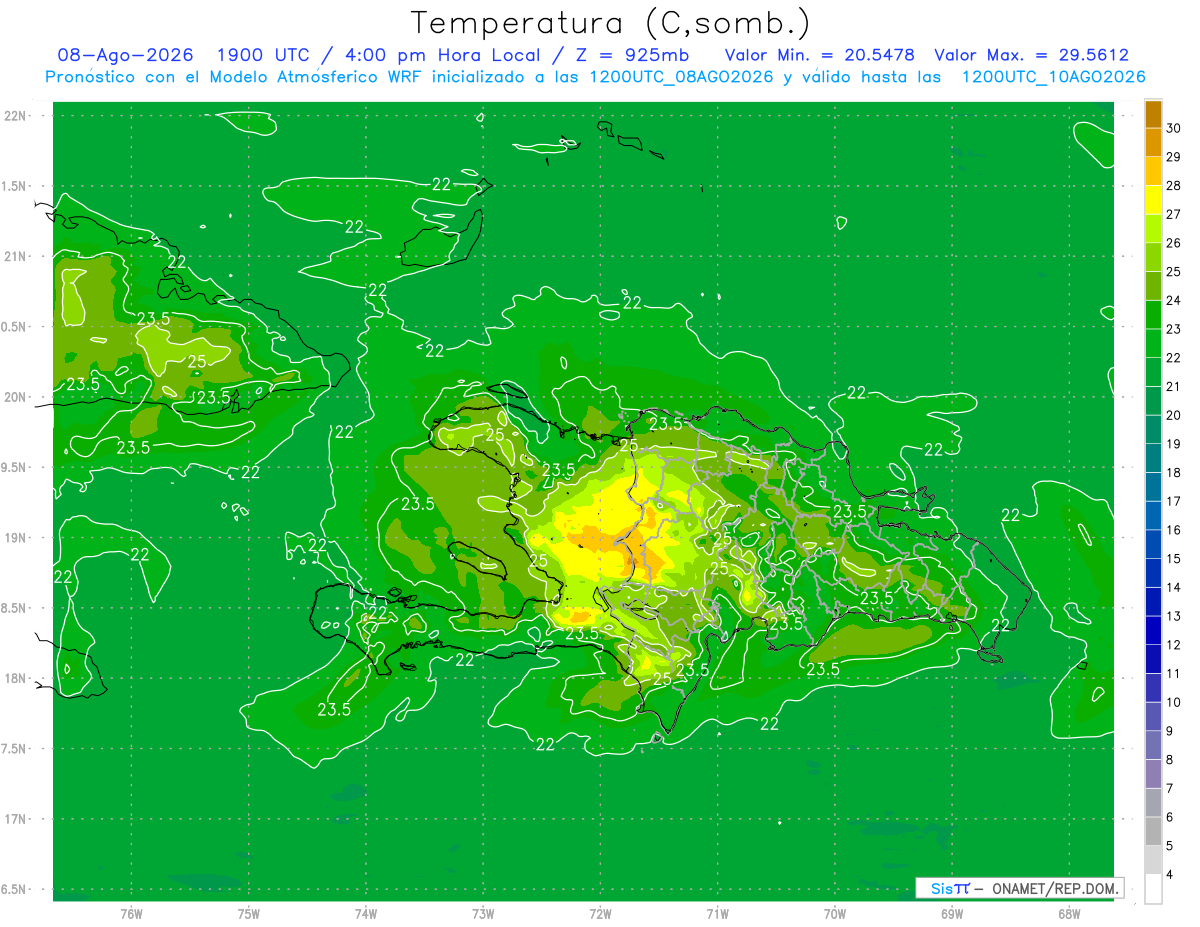This screenshot has height=927, width=1200.
Task: Click the "72W" longitude axis label
Action: (x=600, y=913)
